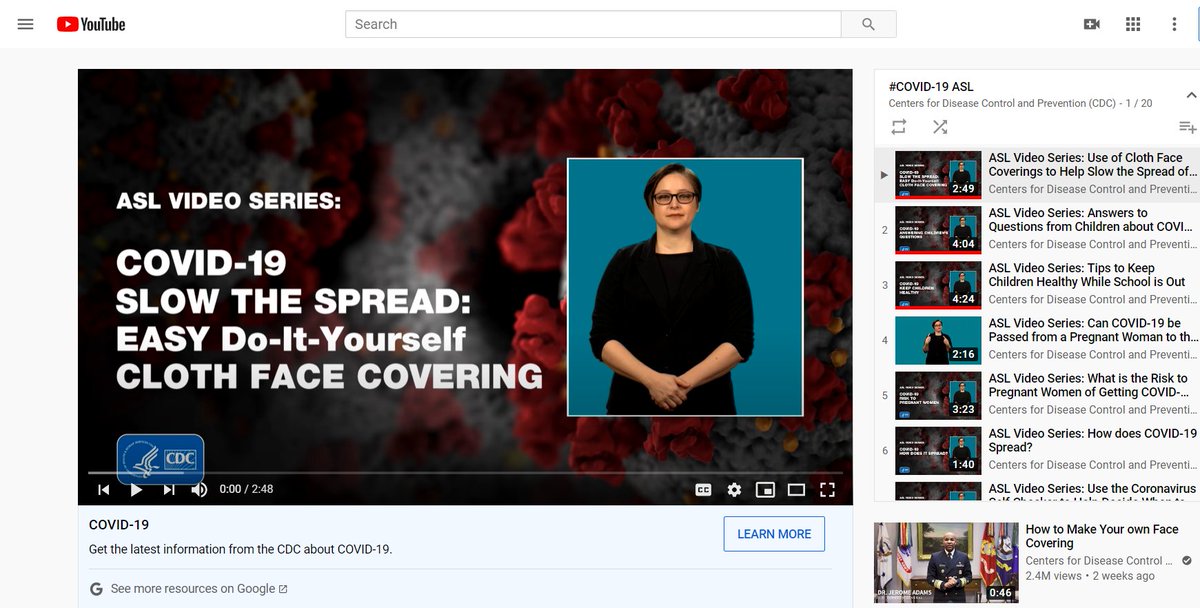Open thumbnail with 4:24 duration
The image size is (1200, 608).
[938, 285]
